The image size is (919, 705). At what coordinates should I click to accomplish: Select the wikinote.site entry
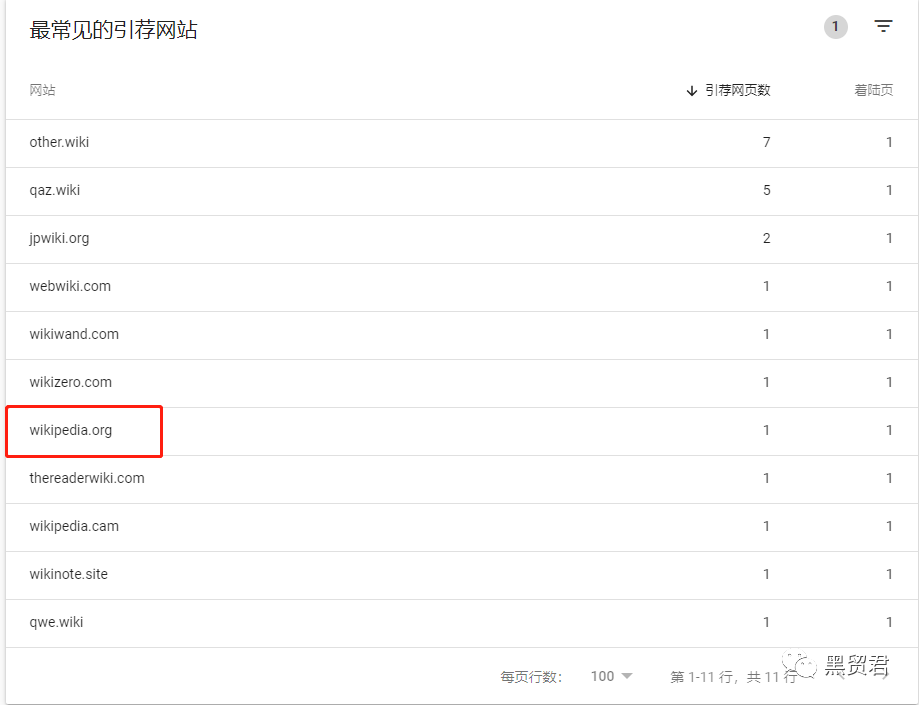(68, 574)
